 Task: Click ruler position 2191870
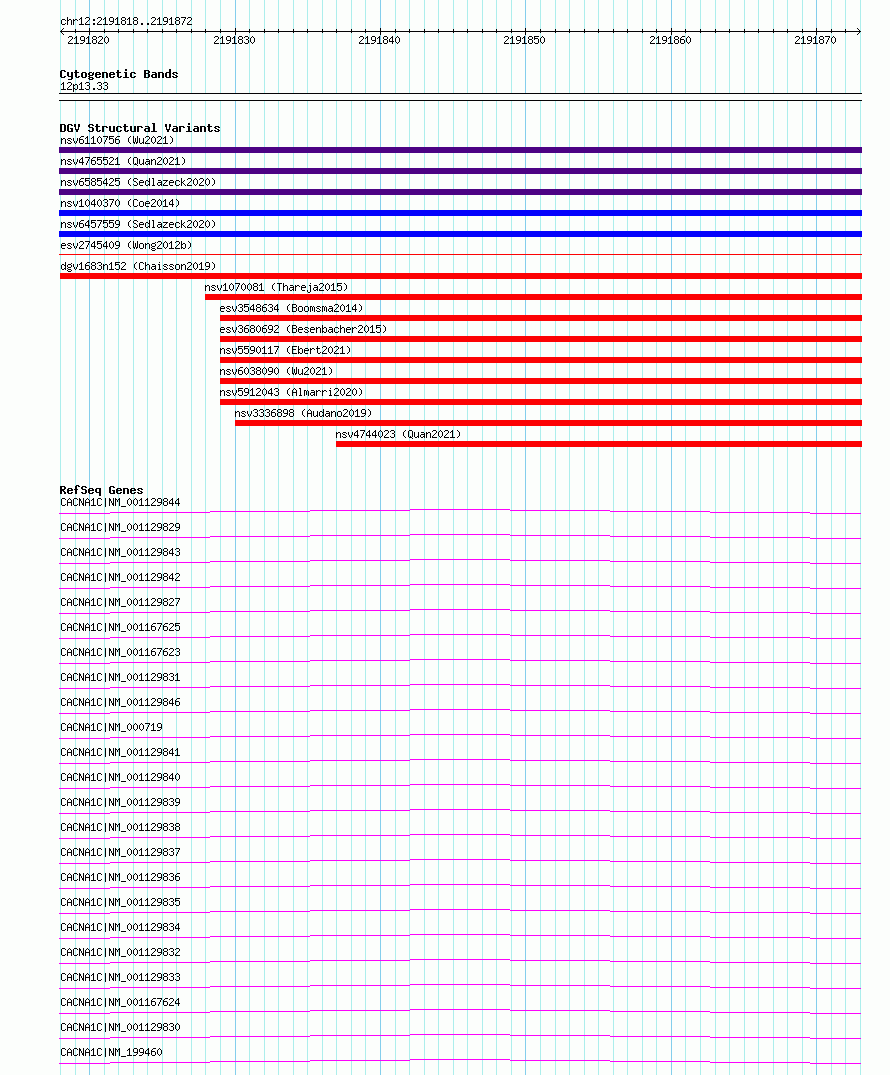click(815, 40)
